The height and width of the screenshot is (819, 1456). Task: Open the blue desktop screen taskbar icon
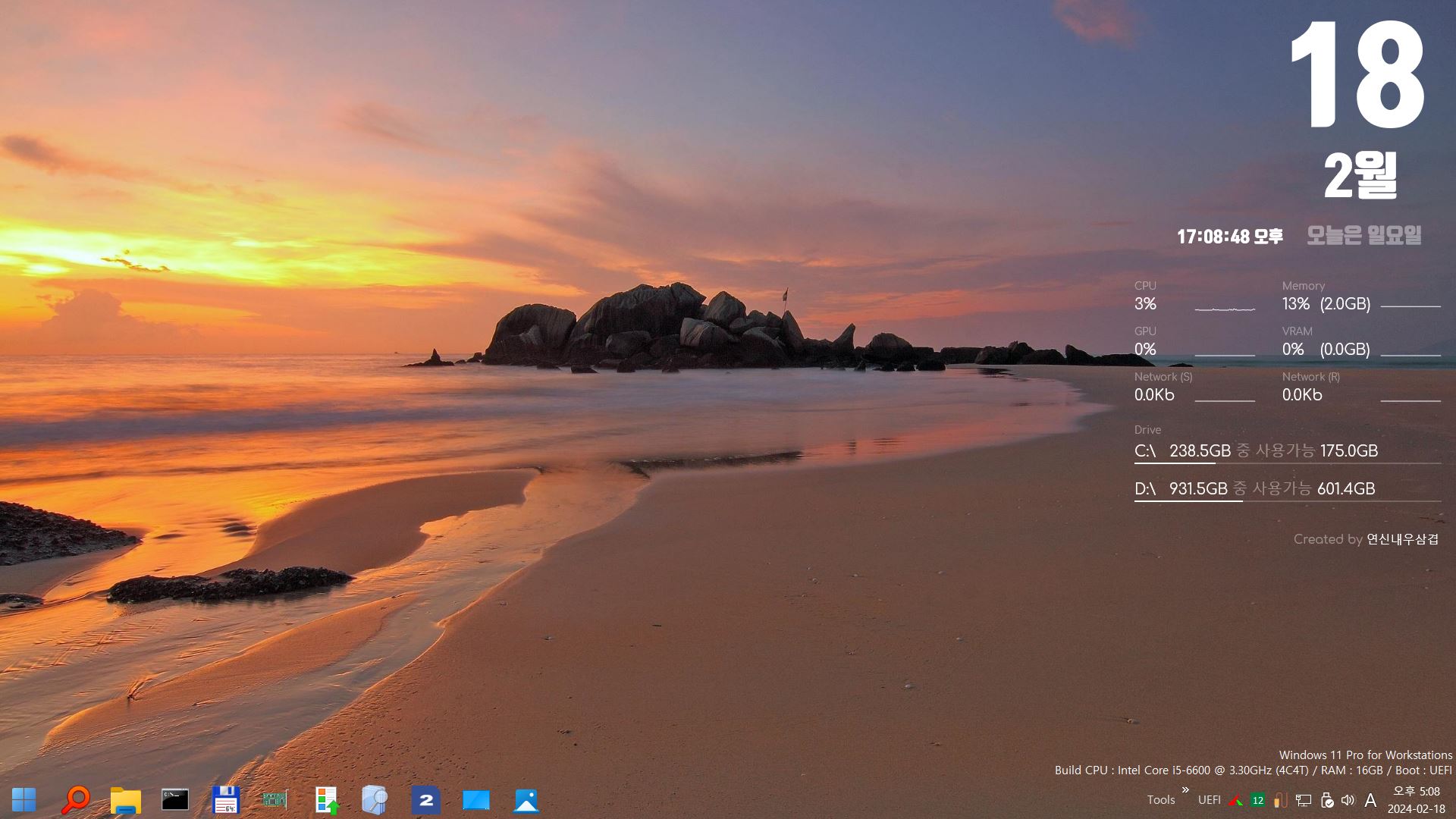click(x=476, y=800)
